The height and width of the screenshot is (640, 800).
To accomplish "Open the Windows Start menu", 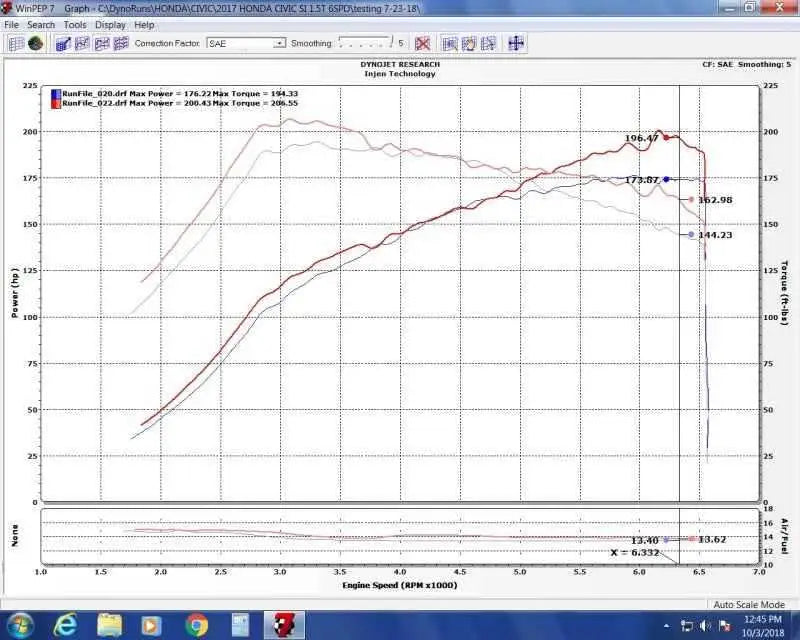I will pyautogui.click(x=20, y=625).
